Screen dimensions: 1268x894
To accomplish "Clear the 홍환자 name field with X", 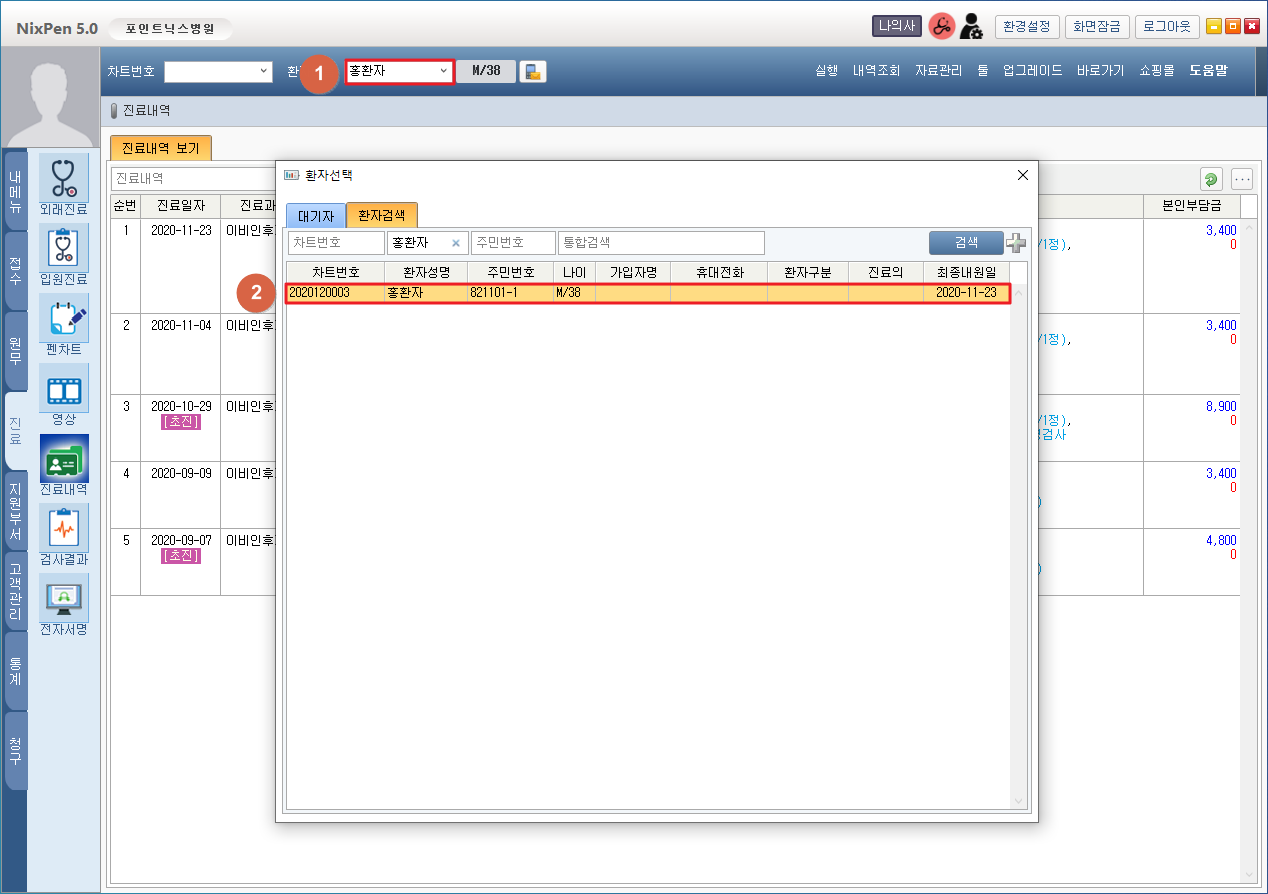I will pos(455,243).
